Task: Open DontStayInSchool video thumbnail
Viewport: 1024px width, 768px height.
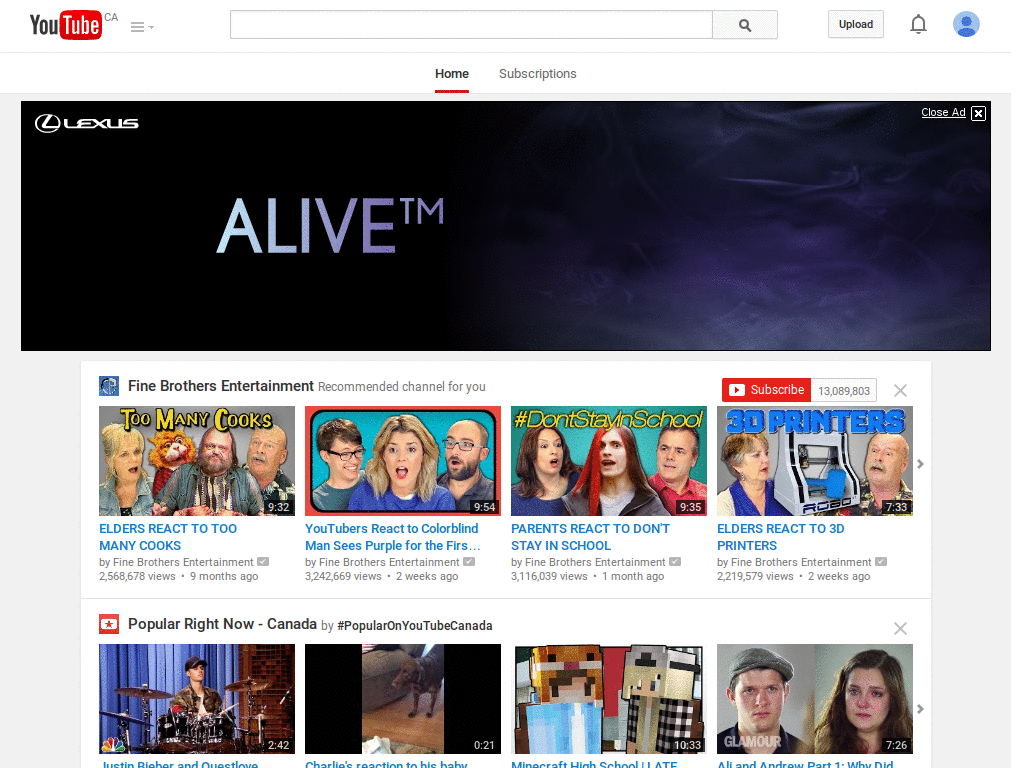Action: pos(609,461)
